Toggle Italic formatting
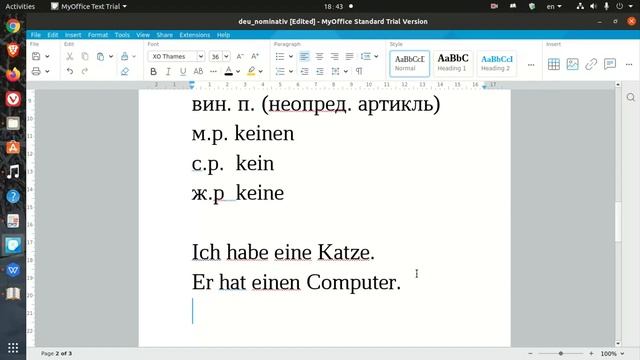This screenshot has width=640, height=360. point(168,71)
